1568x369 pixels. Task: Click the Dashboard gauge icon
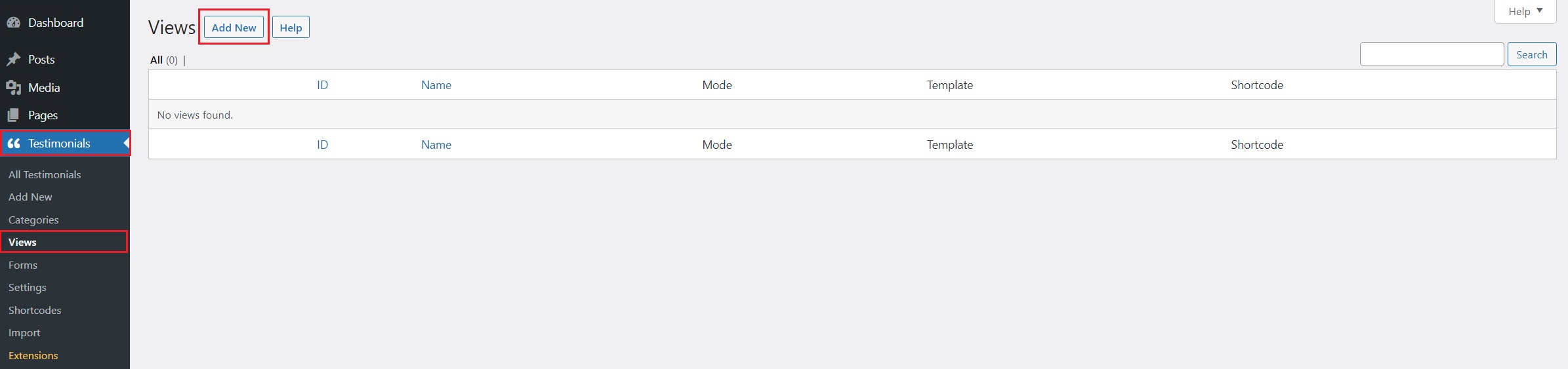pyautogui.click(x=14, y=23)
